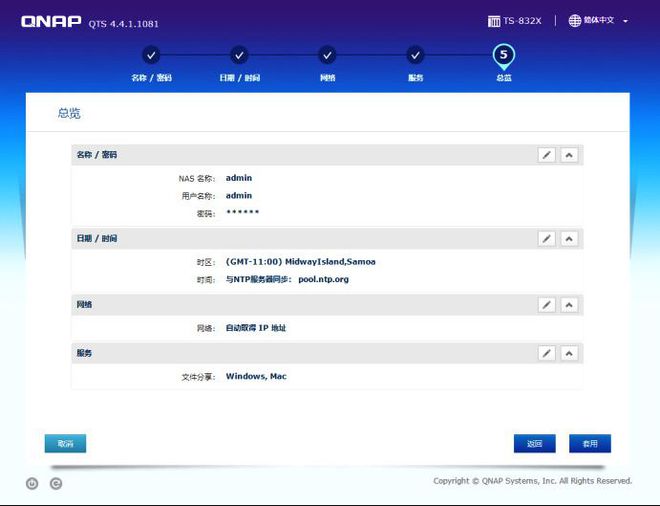Image resolution: width=660 pixels, height=506 pixels.
Task: Click the 取消 cancel button
Action: click(65, 443)
